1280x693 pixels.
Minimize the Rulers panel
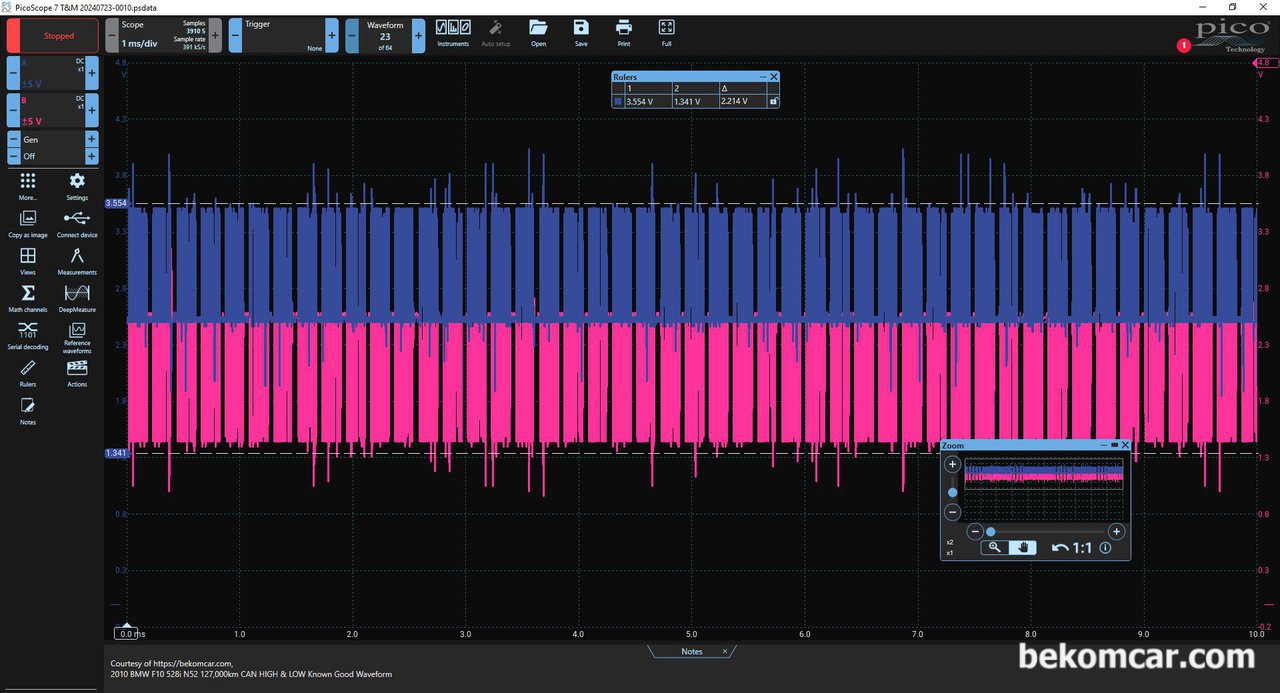763,77
